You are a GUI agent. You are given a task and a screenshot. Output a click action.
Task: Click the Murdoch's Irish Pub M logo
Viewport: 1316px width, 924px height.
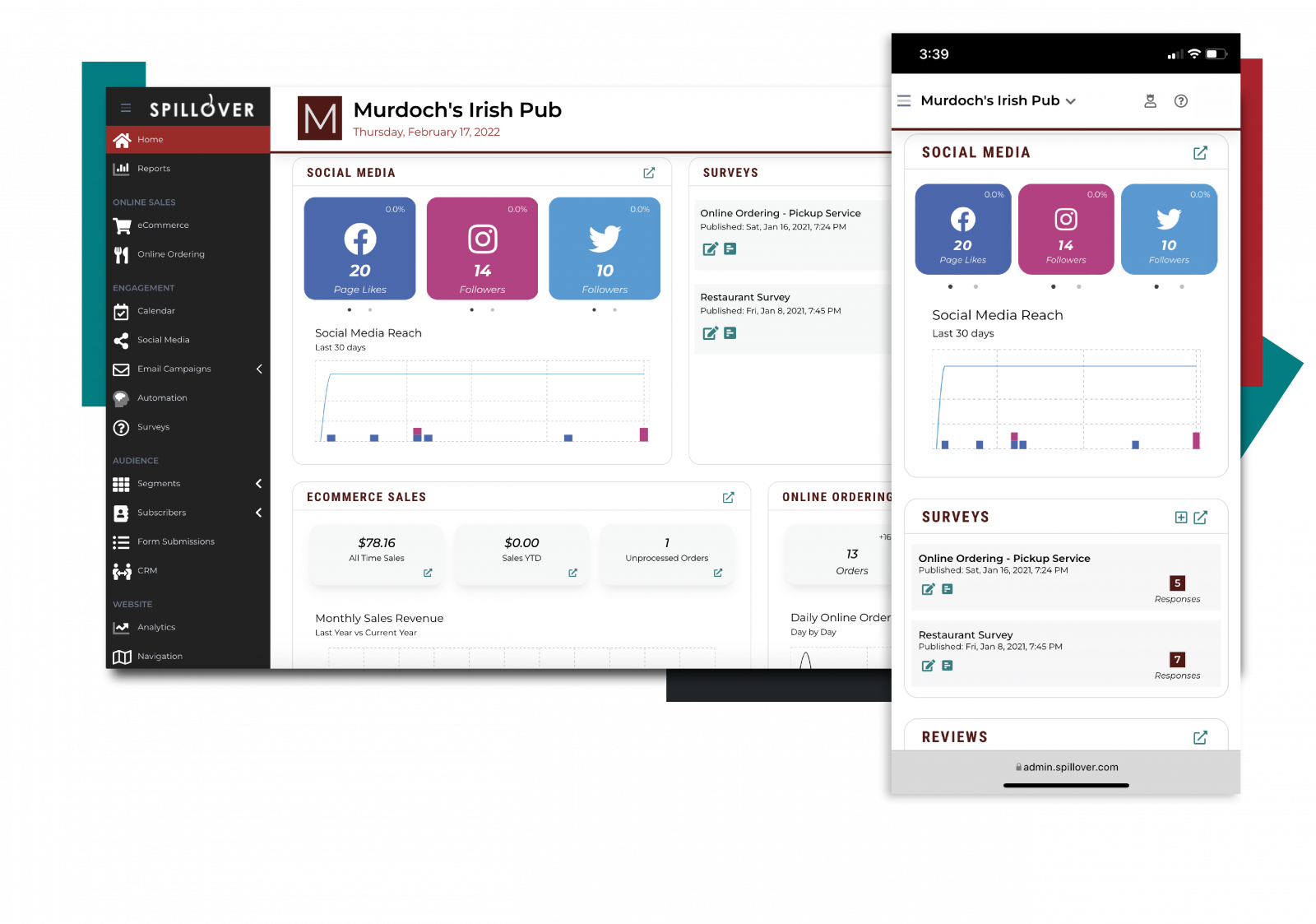pos(320,118)
